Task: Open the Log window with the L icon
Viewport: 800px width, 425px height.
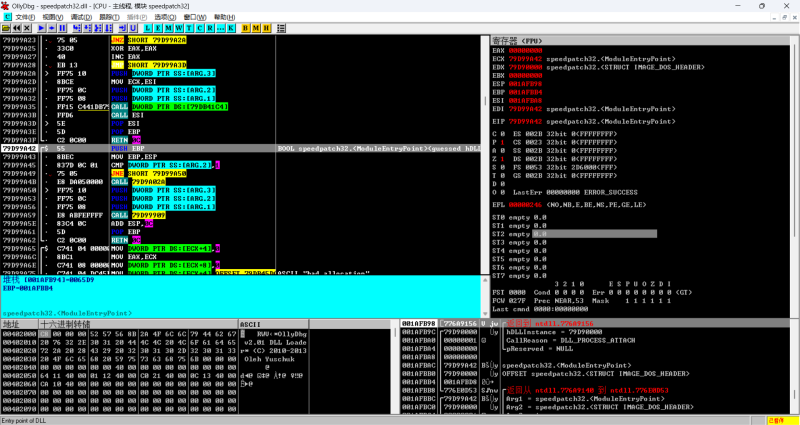Action: pyautogui.click(x=147, y=28)
